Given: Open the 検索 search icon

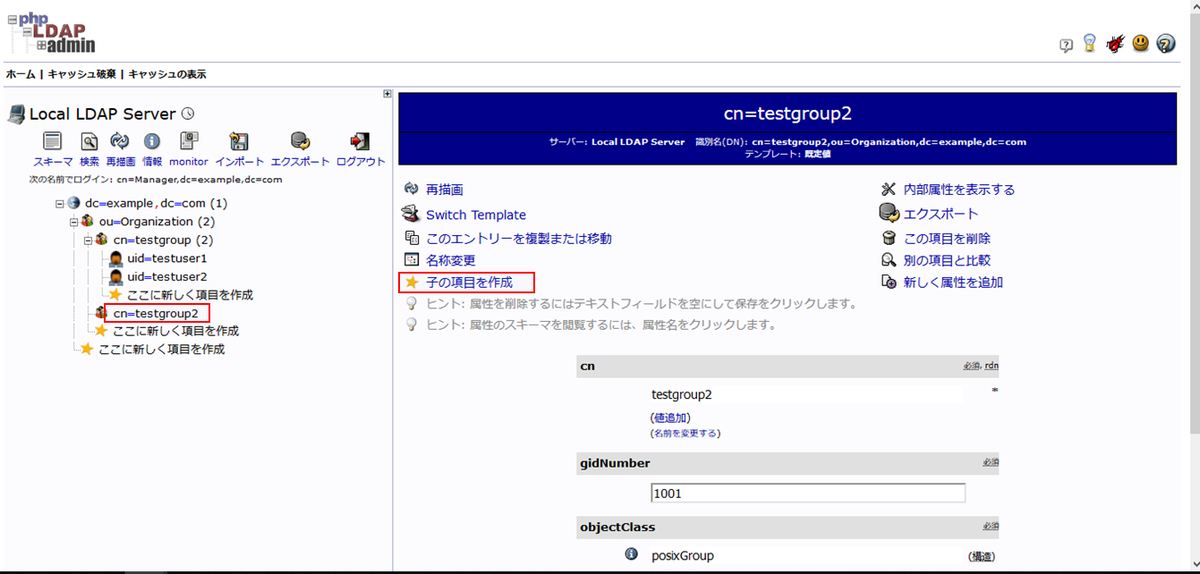Looking at the screenshot, I should 89,142.
